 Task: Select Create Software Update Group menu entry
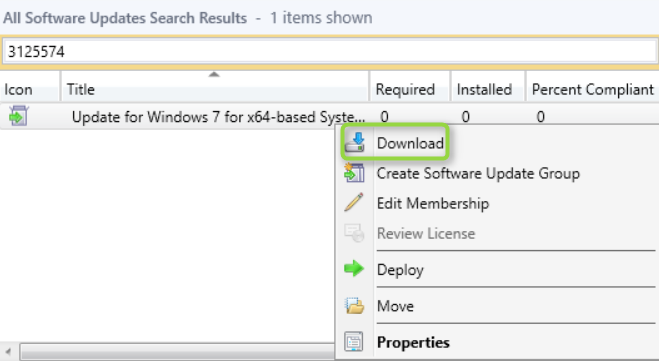478,173
